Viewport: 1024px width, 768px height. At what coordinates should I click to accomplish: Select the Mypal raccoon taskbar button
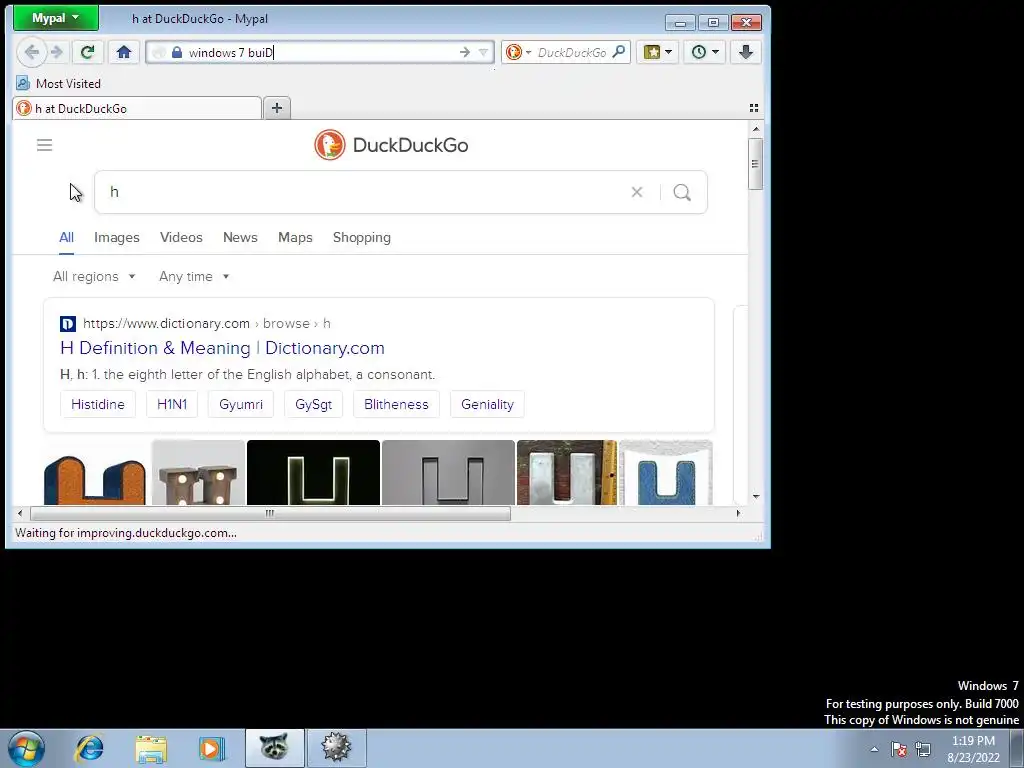(274, 748)
